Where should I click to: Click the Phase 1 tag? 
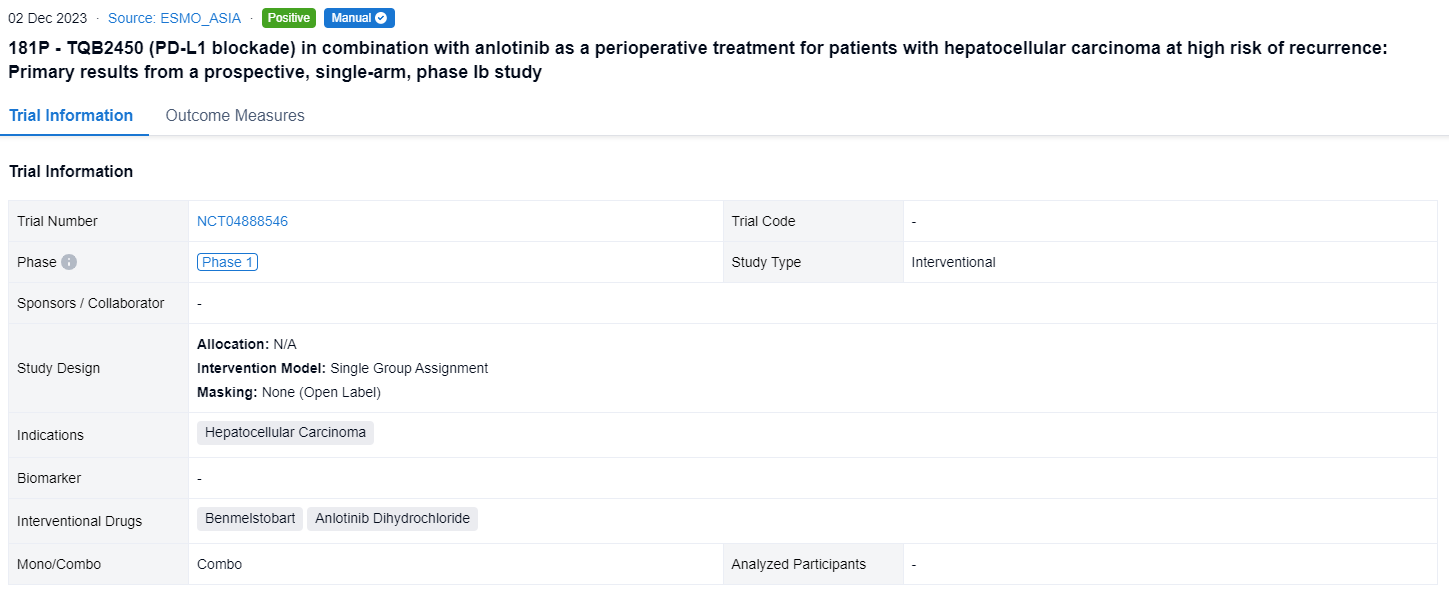pos(227,262)
